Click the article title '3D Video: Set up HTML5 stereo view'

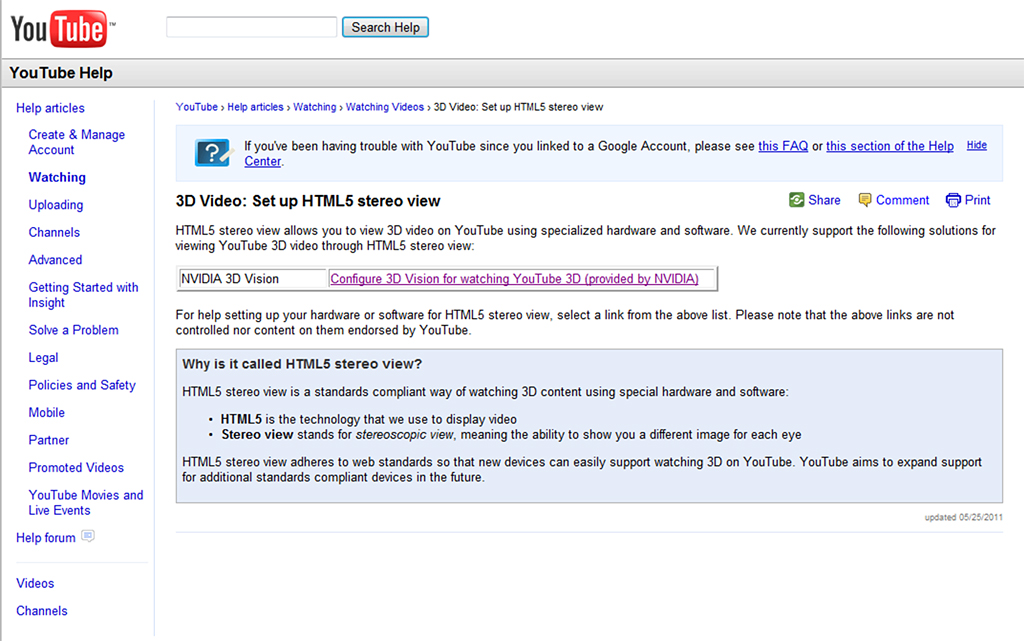[308, 201]
